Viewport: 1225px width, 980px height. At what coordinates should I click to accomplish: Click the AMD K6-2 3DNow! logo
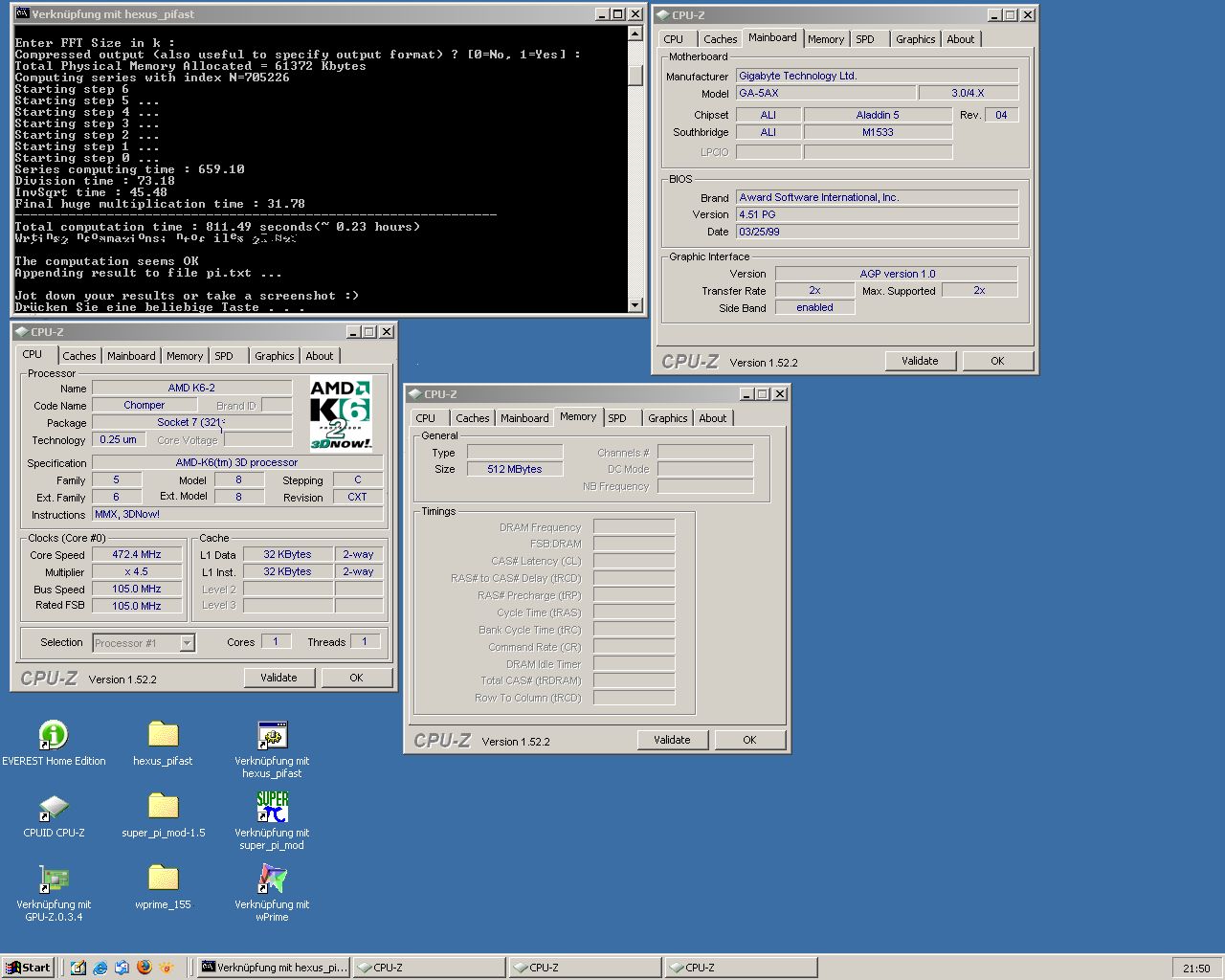click(341, 414)
